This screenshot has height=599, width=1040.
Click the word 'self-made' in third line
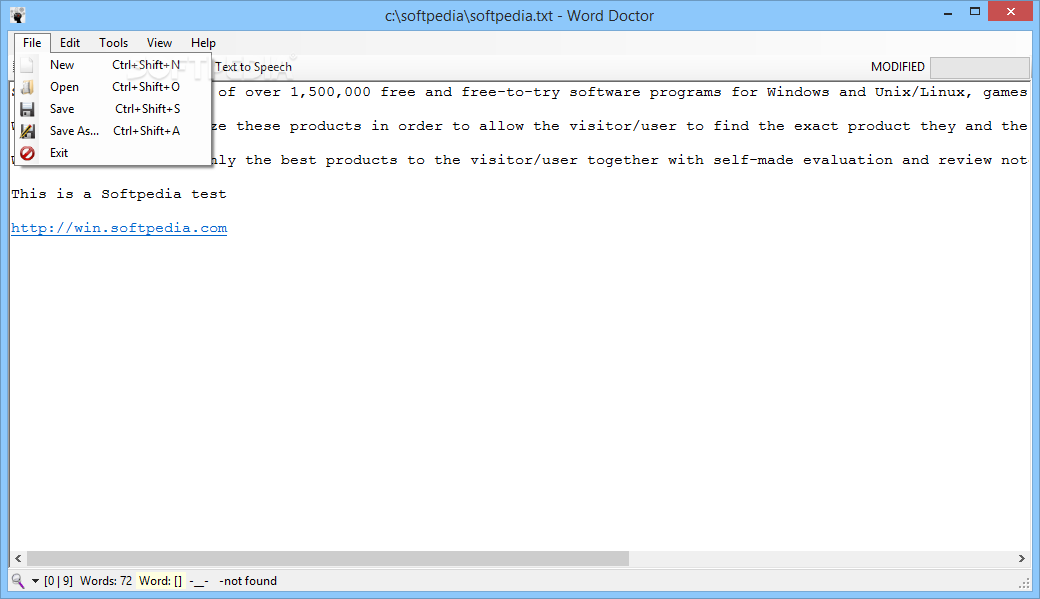click(753, 160)
